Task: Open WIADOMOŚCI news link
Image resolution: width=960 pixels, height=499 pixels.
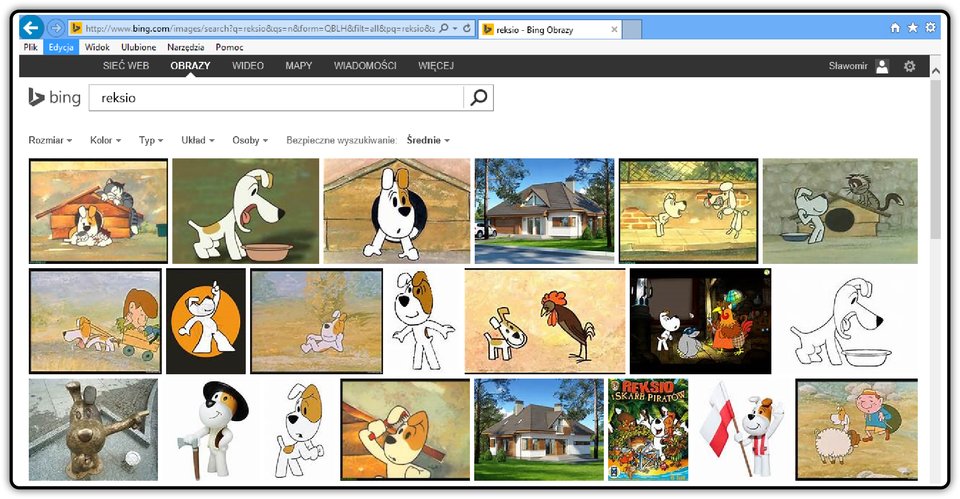Action: click(365, 66)
